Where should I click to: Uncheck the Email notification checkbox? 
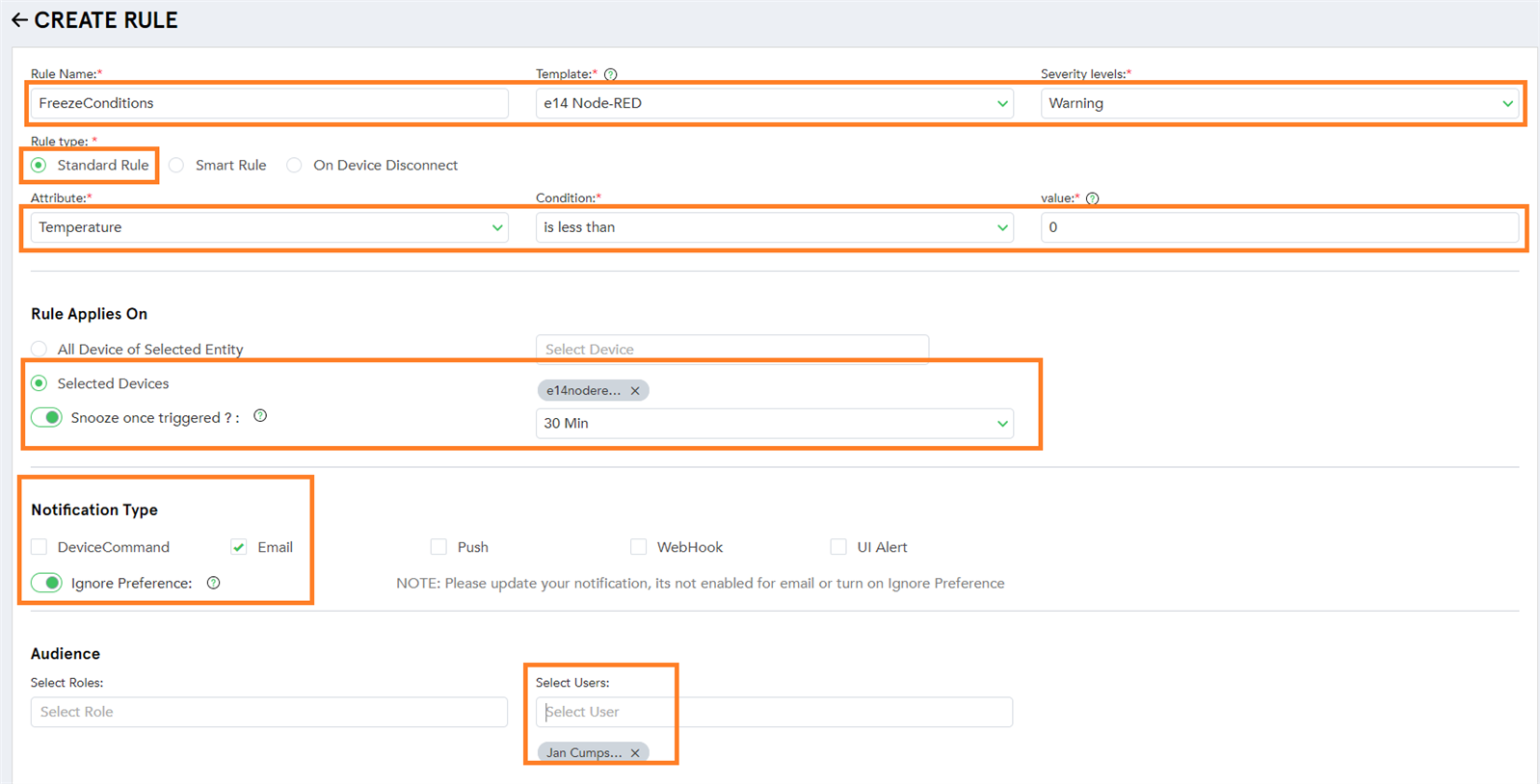(x=238, y=547)
